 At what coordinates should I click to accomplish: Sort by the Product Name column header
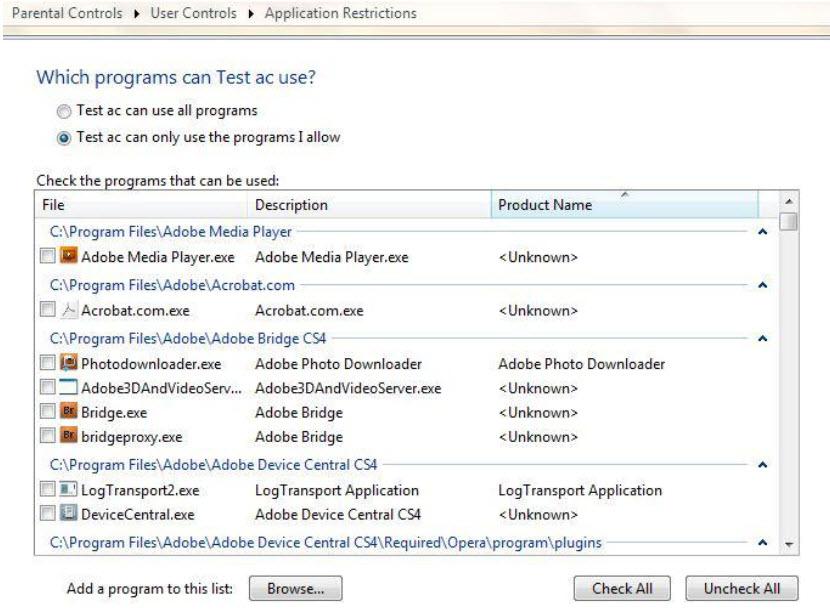(625, 205)
